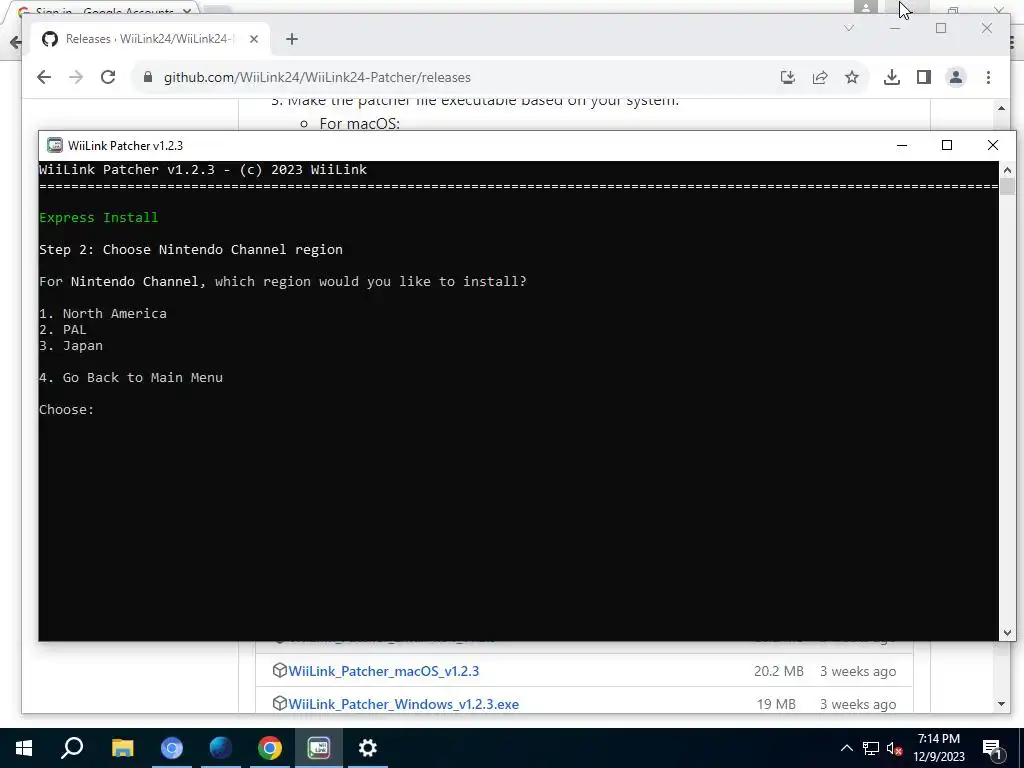Close the Releases WiiLink24 tab
This screenshot has height=768, width=1024.
pyautogui.click(x=254, y=39)
